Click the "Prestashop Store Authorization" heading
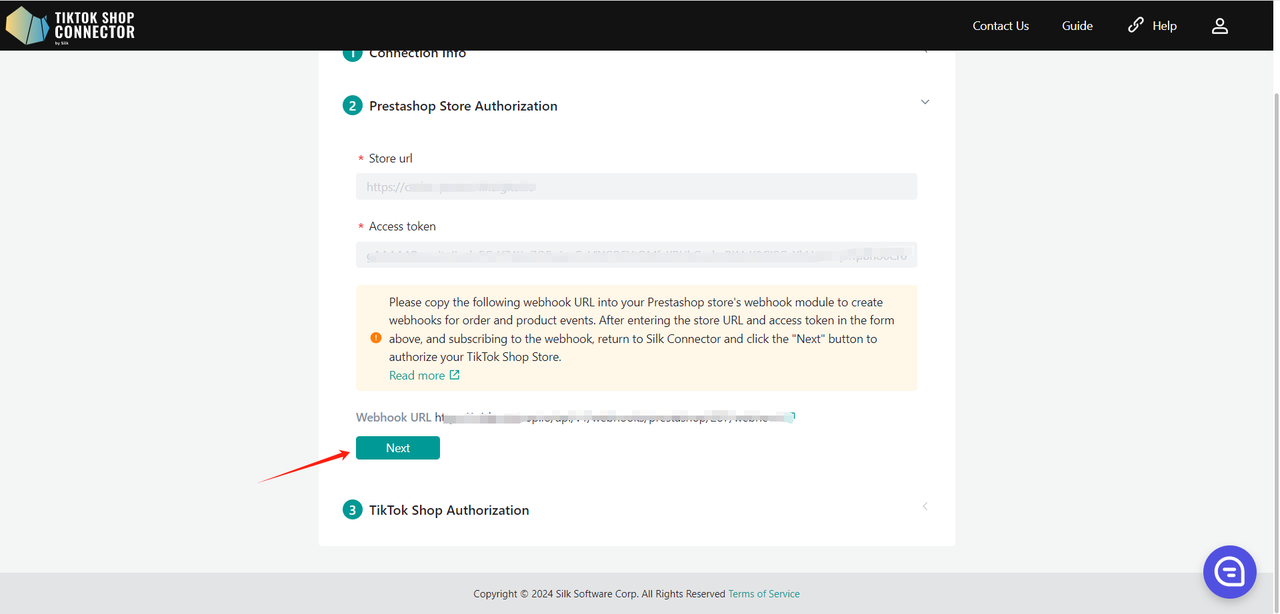1280x614 pixels. click(463, 106)
